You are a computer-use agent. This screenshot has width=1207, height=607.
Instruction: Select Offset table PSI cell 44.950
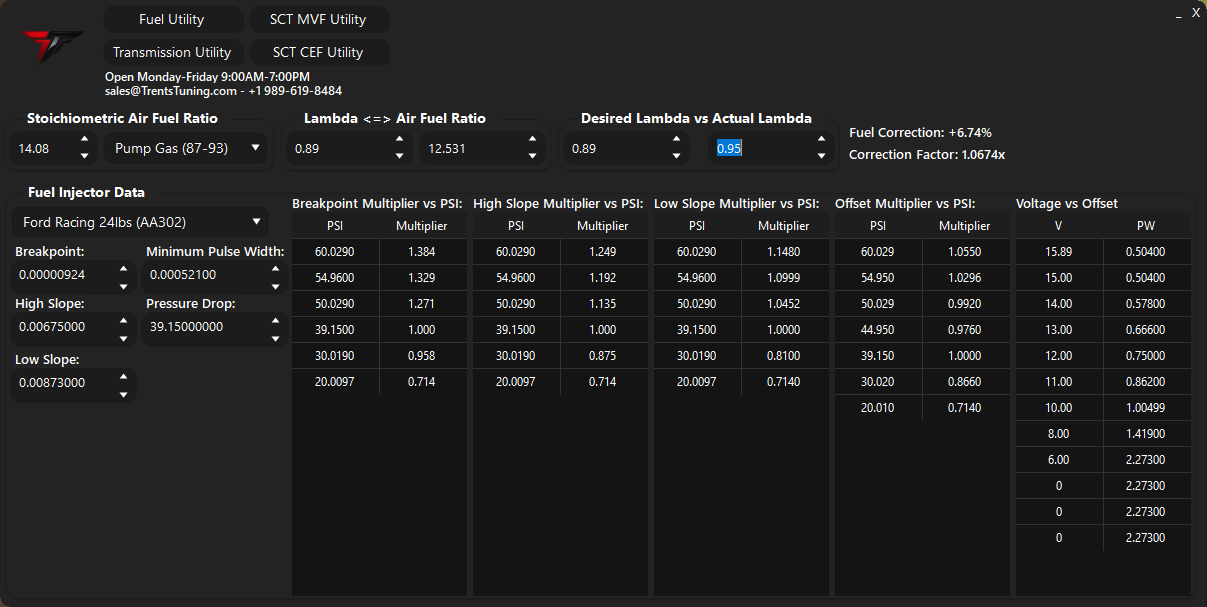tap(878, 330)
